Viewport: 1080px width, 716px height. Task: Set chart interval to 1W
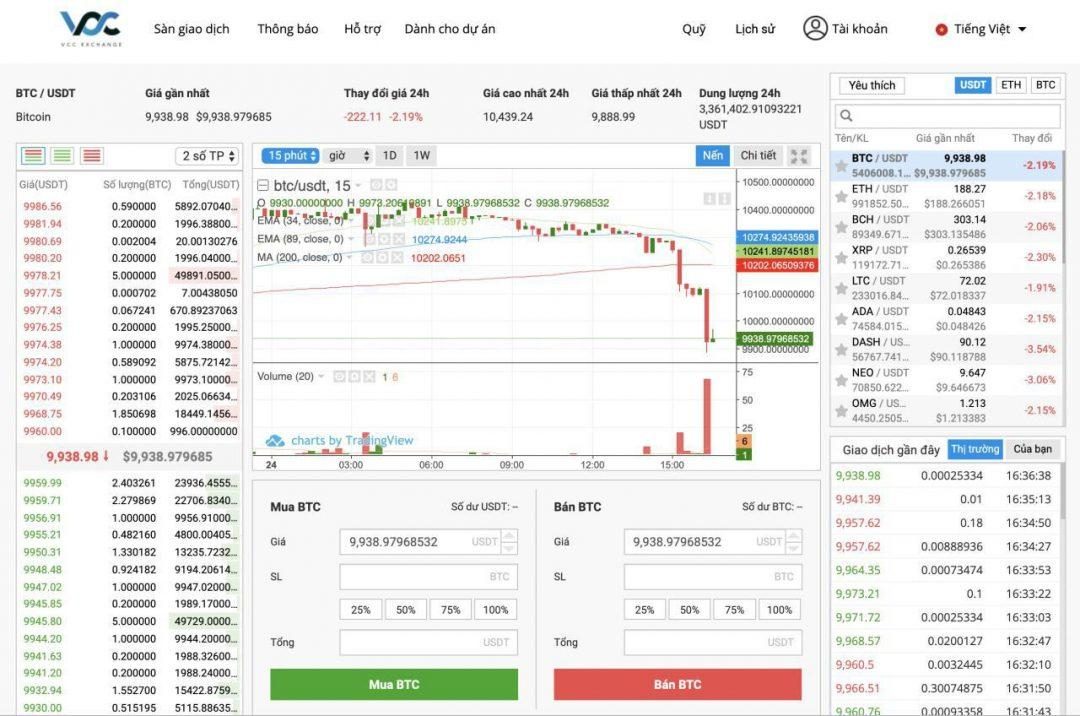[422, 156]
